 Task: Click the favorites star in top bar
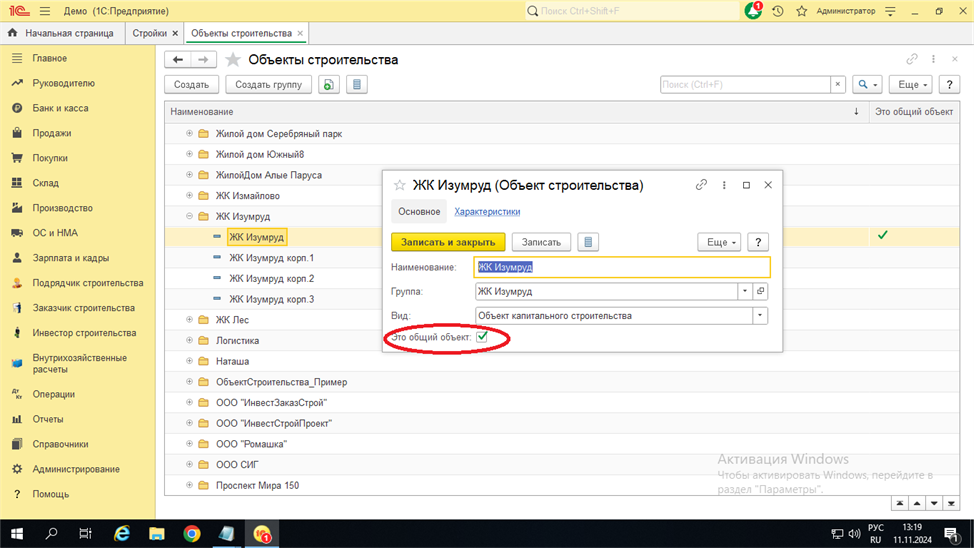pos(801,11)
